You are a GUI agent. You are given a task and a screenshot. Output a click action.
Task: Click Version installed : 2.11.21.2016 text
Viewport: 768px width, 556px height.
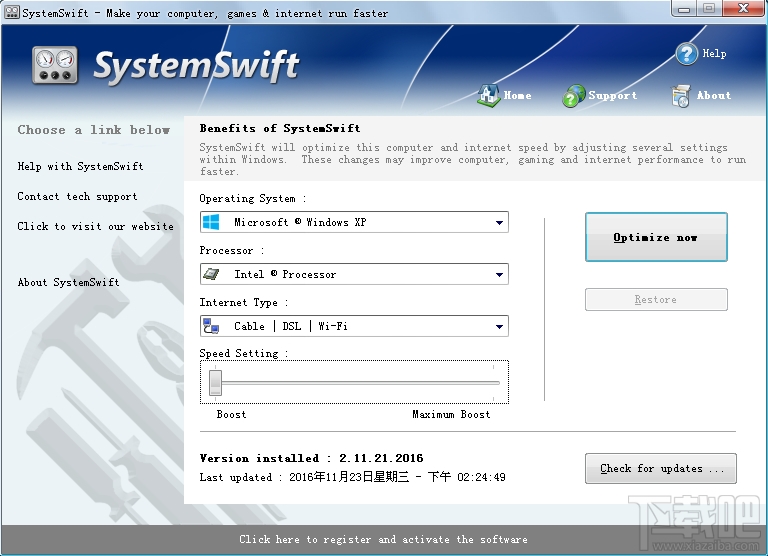coord(312,459)
